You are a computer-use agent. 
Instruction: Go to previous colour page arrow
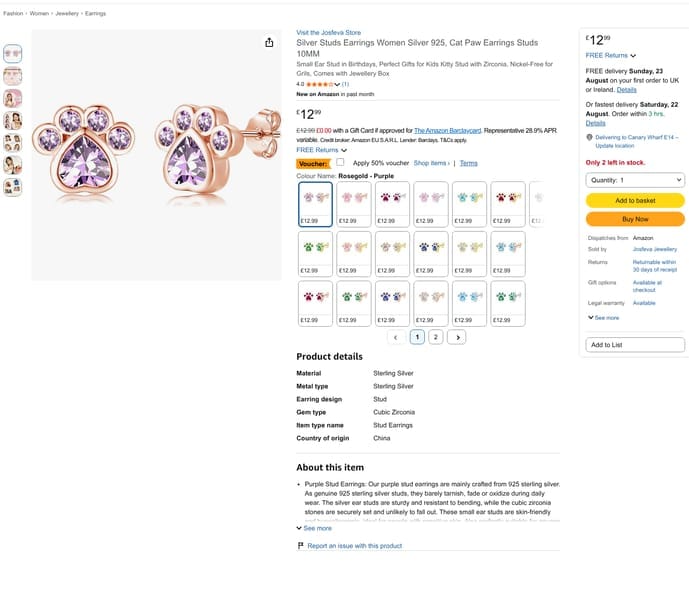(x=396, y=337)
